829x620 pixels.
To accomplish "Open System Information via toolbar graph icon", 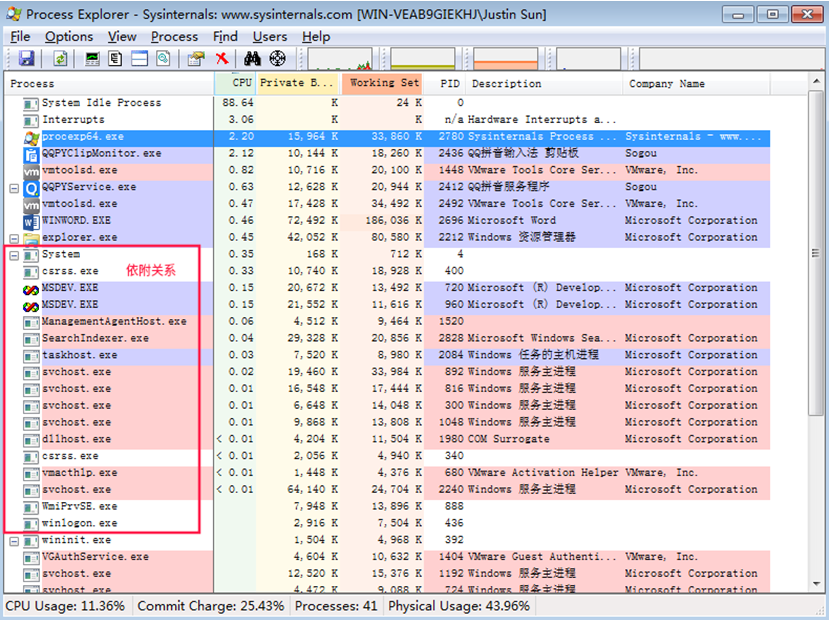I will [x=93, y=58].
